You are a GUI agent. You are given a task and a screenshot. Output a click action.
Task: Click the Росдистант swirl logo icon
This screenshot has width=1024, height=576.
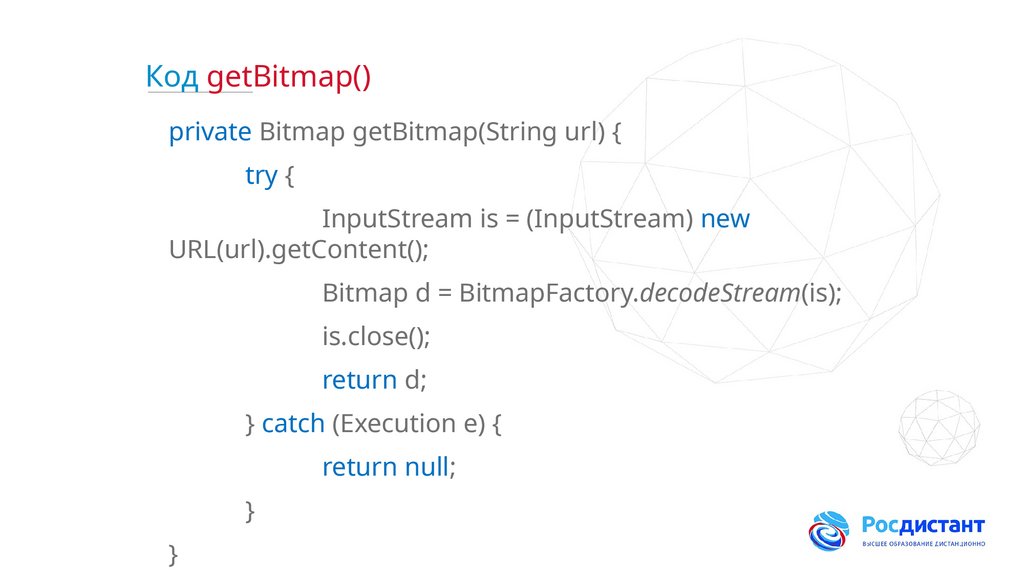(x=828, y=530)
